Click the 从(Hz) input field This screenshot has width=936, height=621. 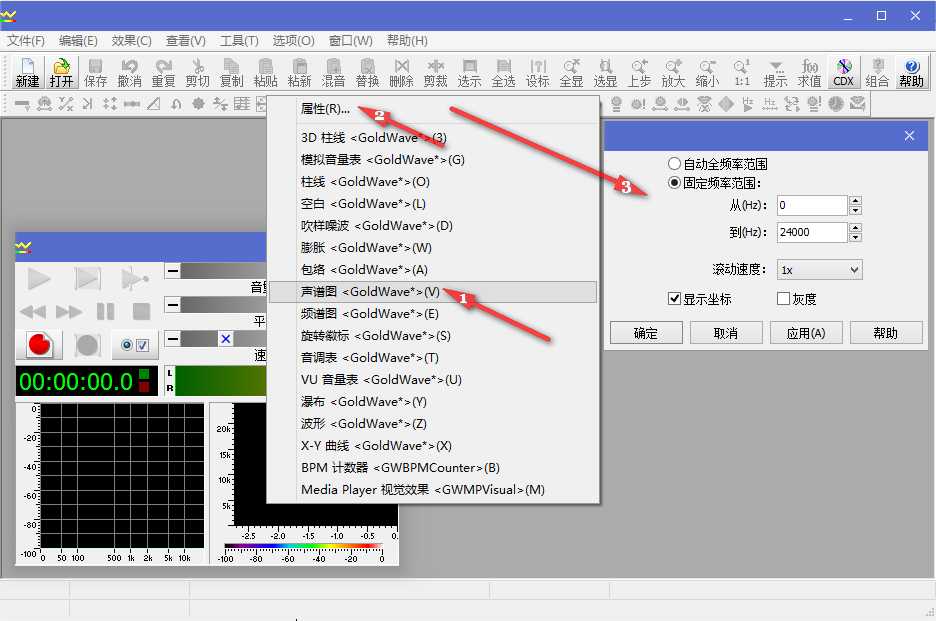point(812,205)
